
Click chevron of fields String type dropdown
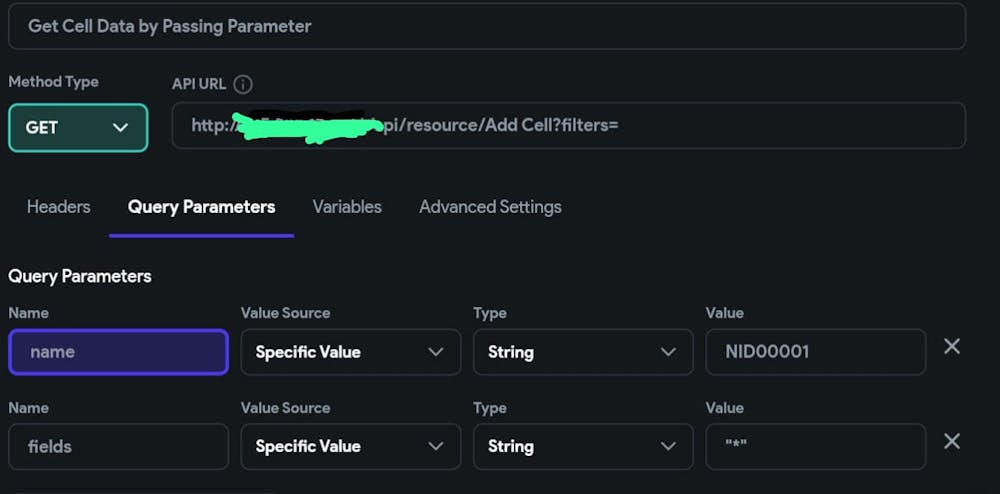click(x=668, y=446)
